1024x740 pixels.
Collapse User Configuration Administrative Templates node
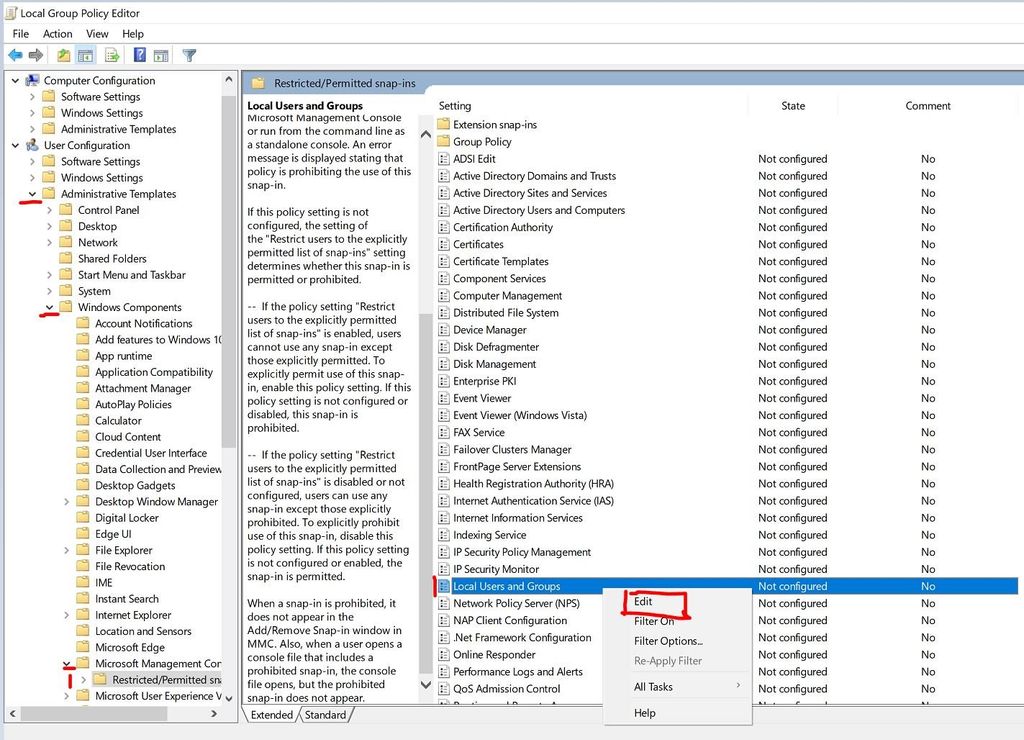point(33,194)
